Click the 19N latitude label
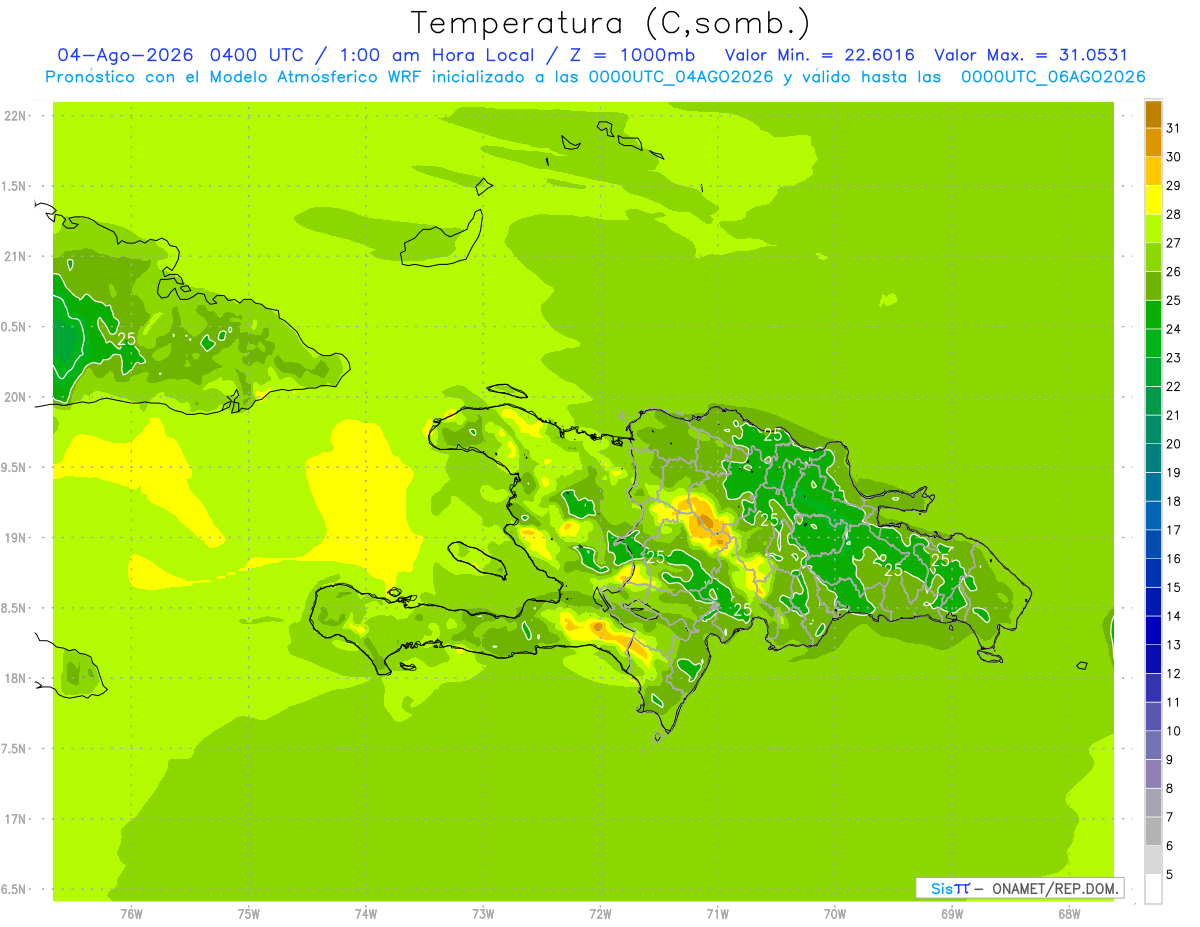 coord(16,538)
